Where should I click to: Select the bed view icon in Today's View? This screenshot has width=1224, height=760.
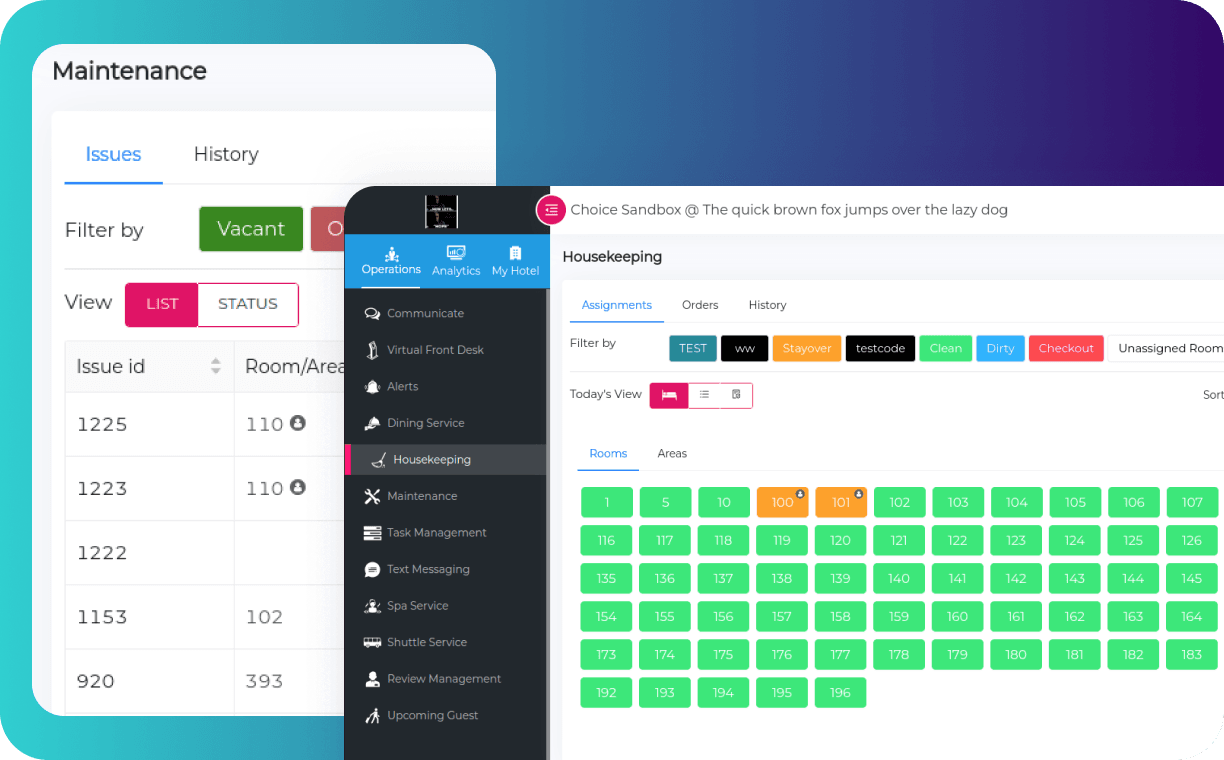[669, 395]
